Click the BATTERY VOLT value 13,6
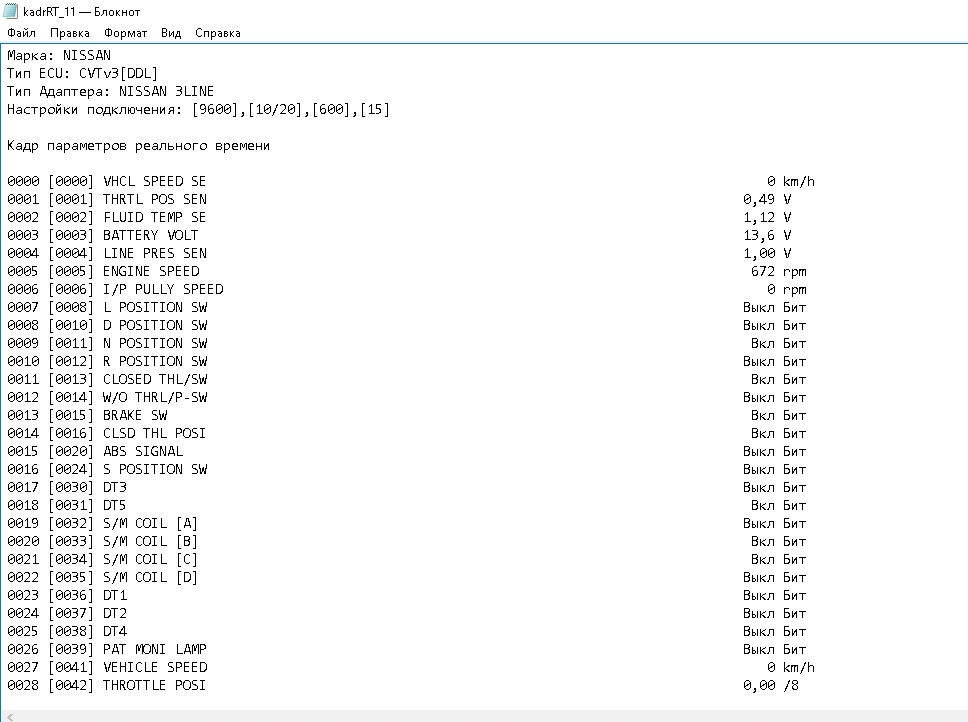The image size is (968, 722). click(758, 236)
